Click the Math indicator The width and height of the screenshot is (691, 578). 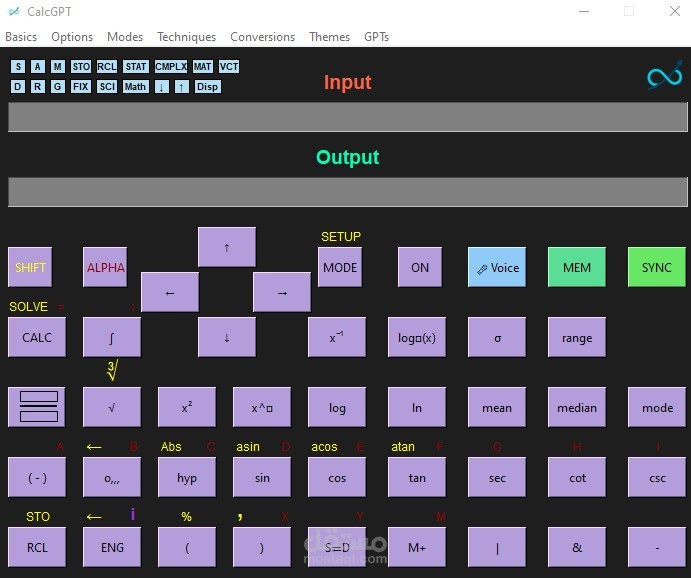[135, 86]
